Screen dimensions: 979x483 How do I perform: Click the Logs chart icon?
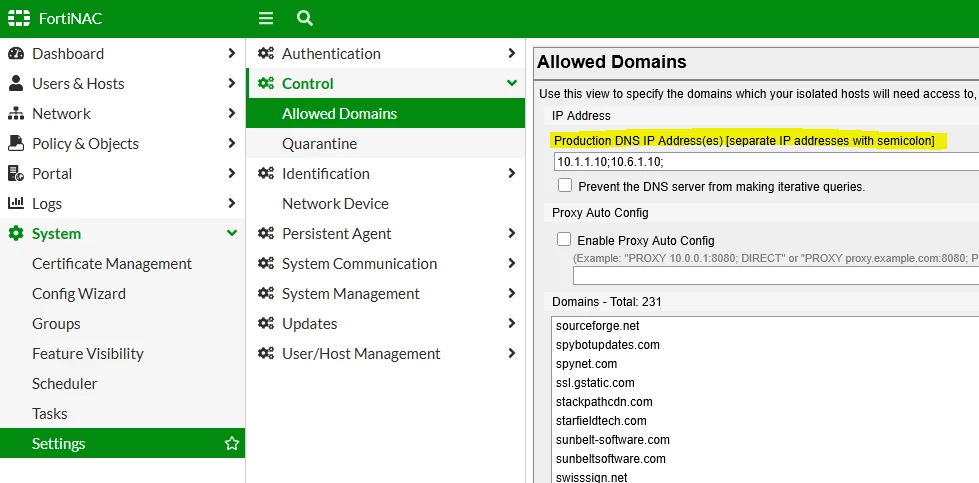(x=16, y=203)
